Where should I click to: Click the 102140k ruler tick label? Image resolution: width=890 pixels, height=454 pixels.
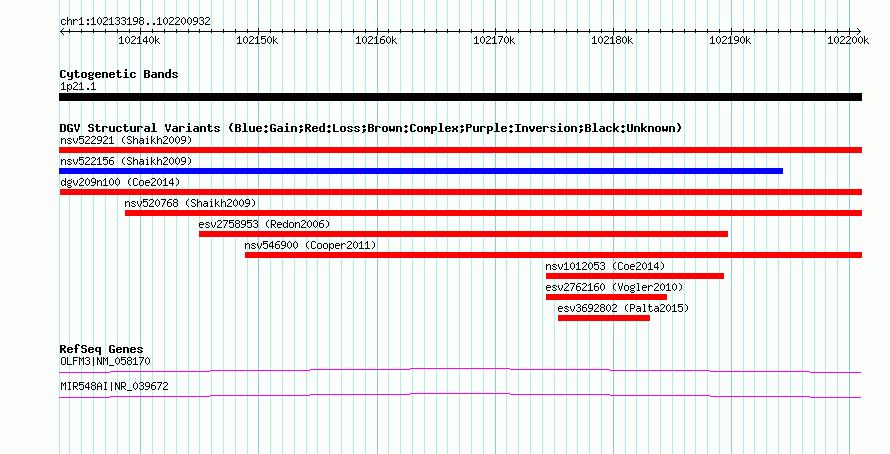point(139,40)
